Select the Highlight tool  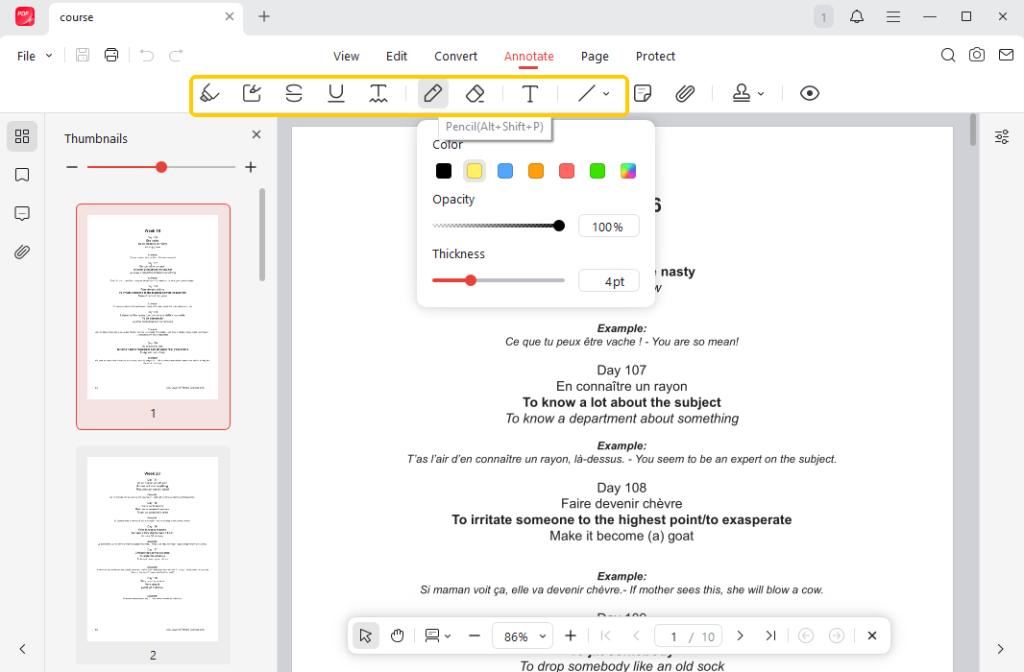pos(209,93)
